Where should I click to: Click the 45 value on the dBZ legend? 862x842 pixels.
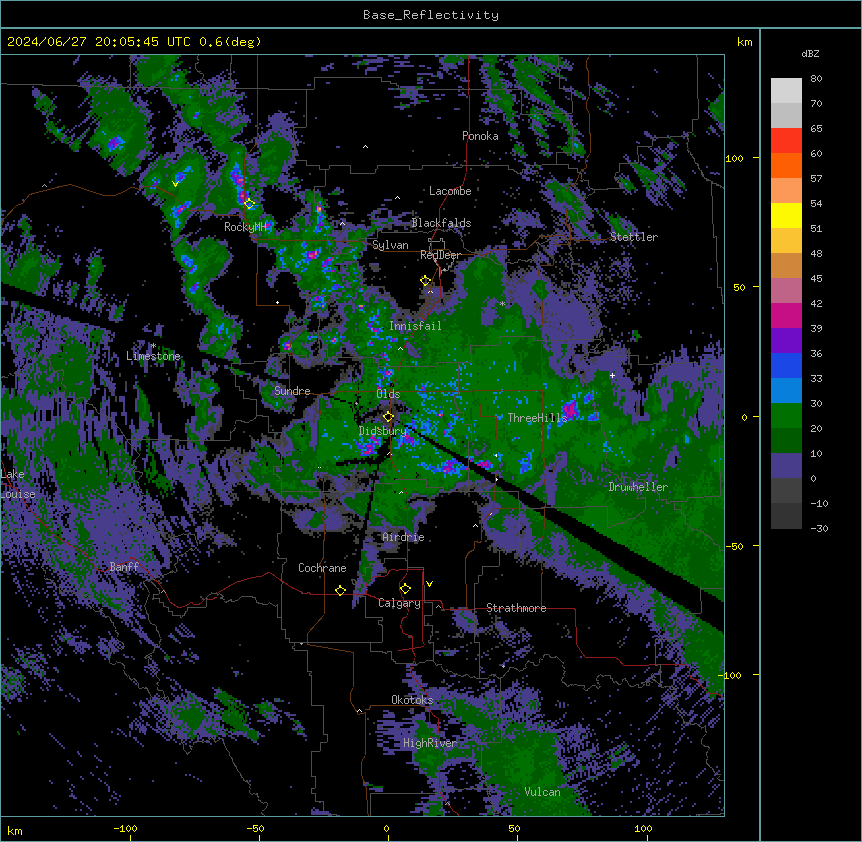pos(816,279)
